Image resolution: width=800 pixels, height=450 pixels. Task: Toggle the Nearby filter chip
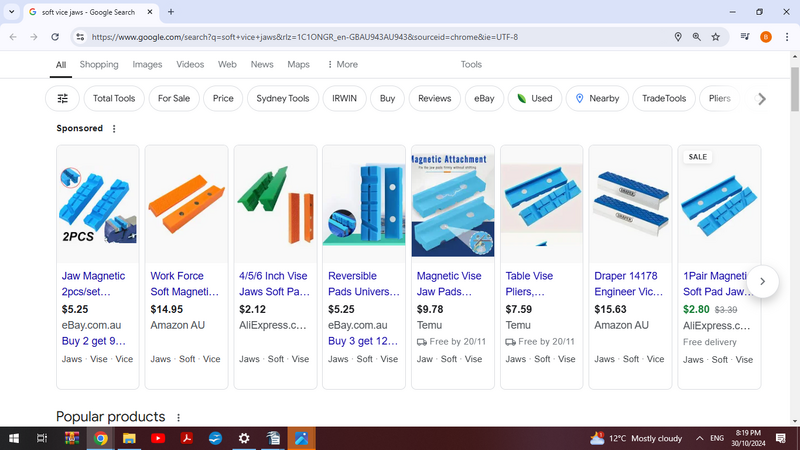point(597,99)
